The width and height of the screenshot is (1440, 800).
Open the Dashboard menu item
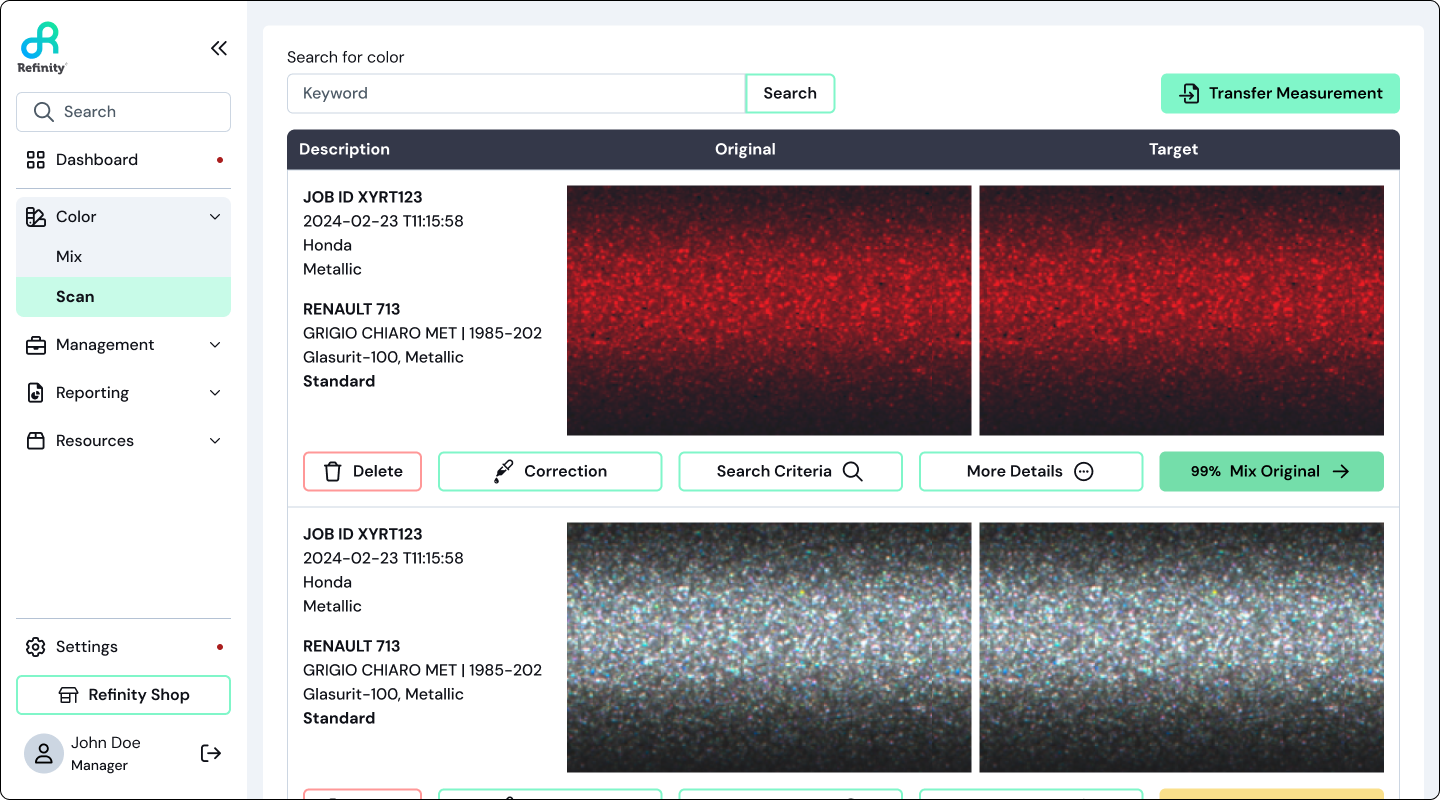pyautogui.click(x=124, y=160)
